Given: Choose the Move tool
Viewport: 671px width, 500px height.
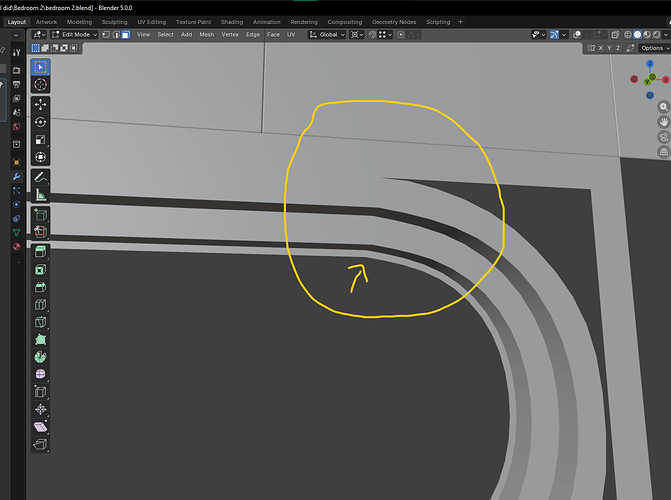Looking at the screenshot, I should (x=41, y=104).
